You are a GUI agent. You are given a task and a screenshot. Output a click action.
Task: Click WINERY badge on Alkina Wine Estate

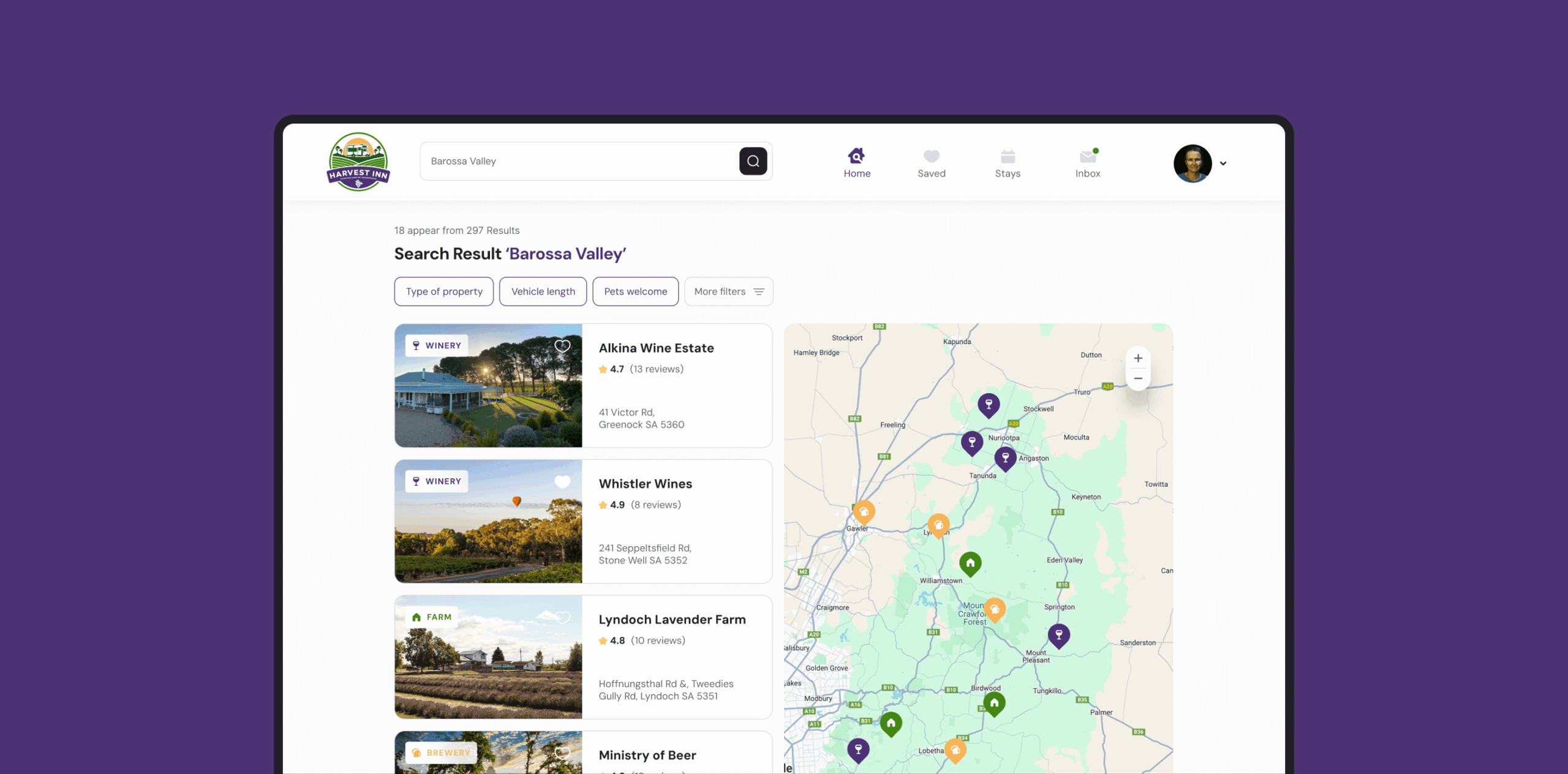click(x=436, y=345)
